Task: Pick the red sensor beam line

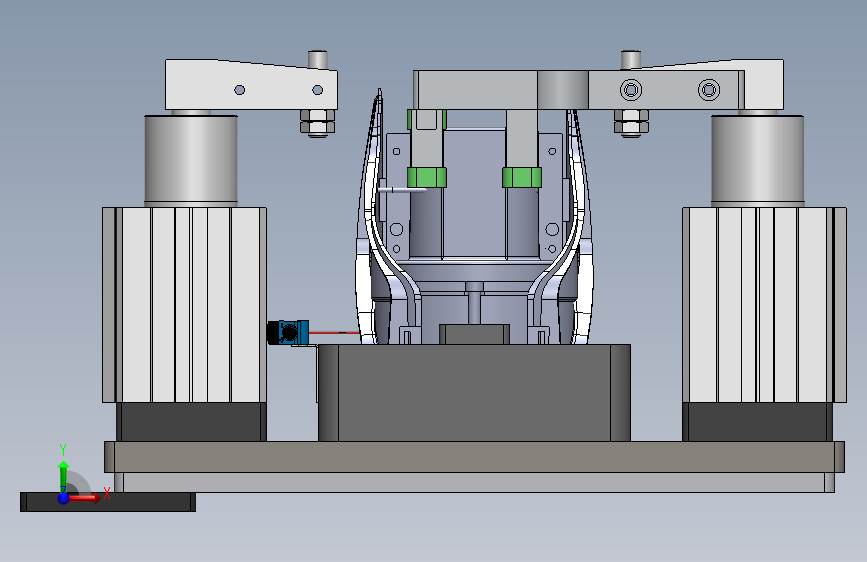Action: click(335, 332)
